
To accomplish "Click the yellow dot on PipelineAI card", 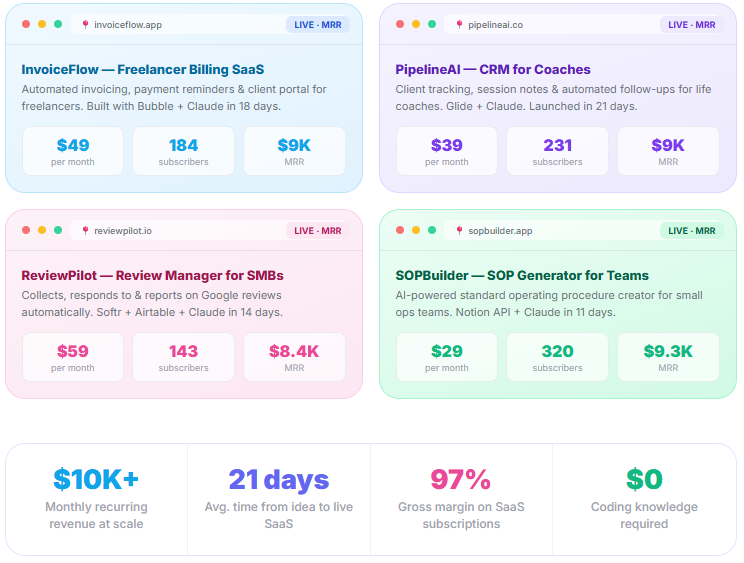I will point(416,24).
